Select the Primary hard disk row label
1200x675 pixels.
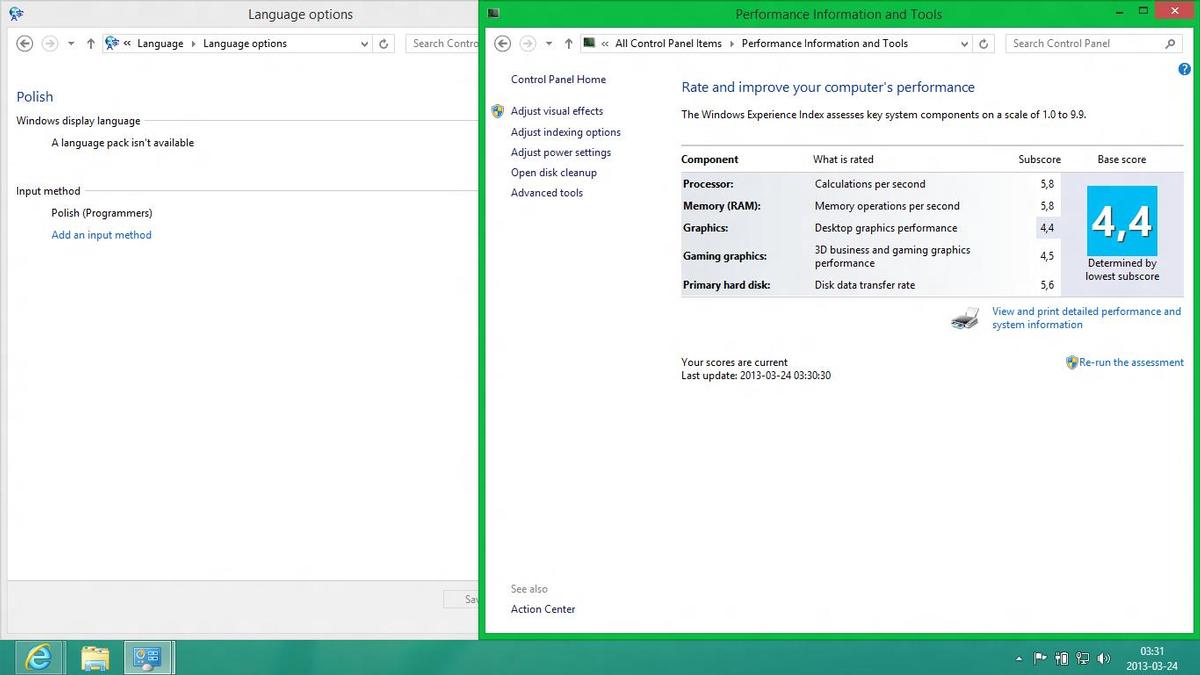[x=727, y=285]
